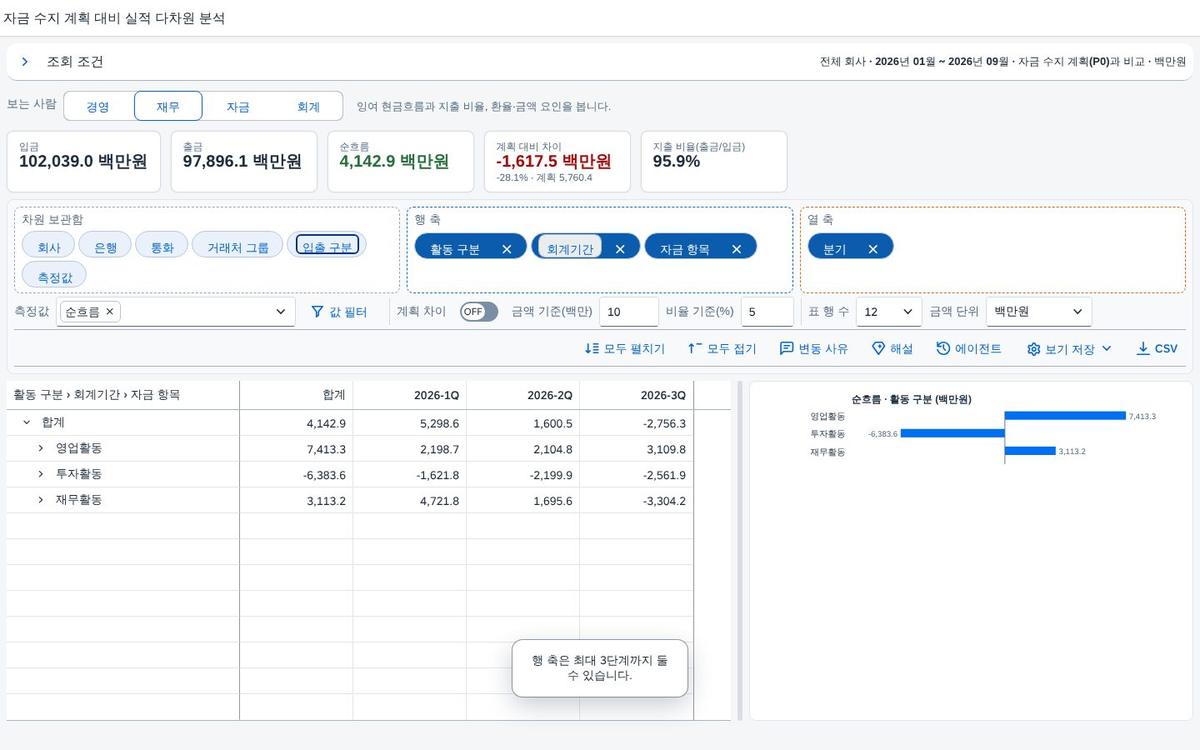Click the 투자활동 chart bar
Screen dimensions: 1200x750
point(953,433)
